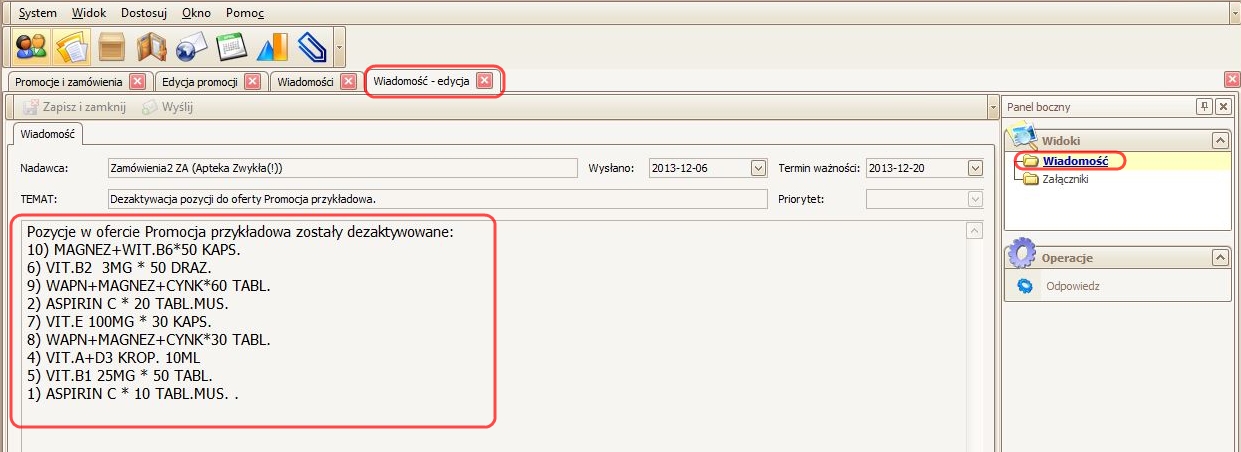Screen dimensions: 1241x452
Task: Open the Widok menu
Action: tap(90, 13)
